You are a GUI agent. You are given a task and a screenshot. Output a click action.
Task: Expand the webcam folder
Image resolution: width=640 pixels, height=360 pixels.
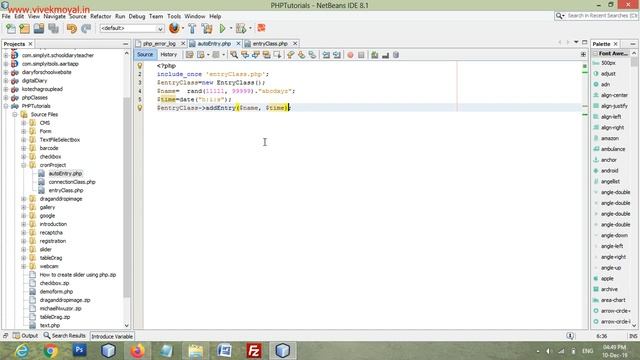click(24, 267)
